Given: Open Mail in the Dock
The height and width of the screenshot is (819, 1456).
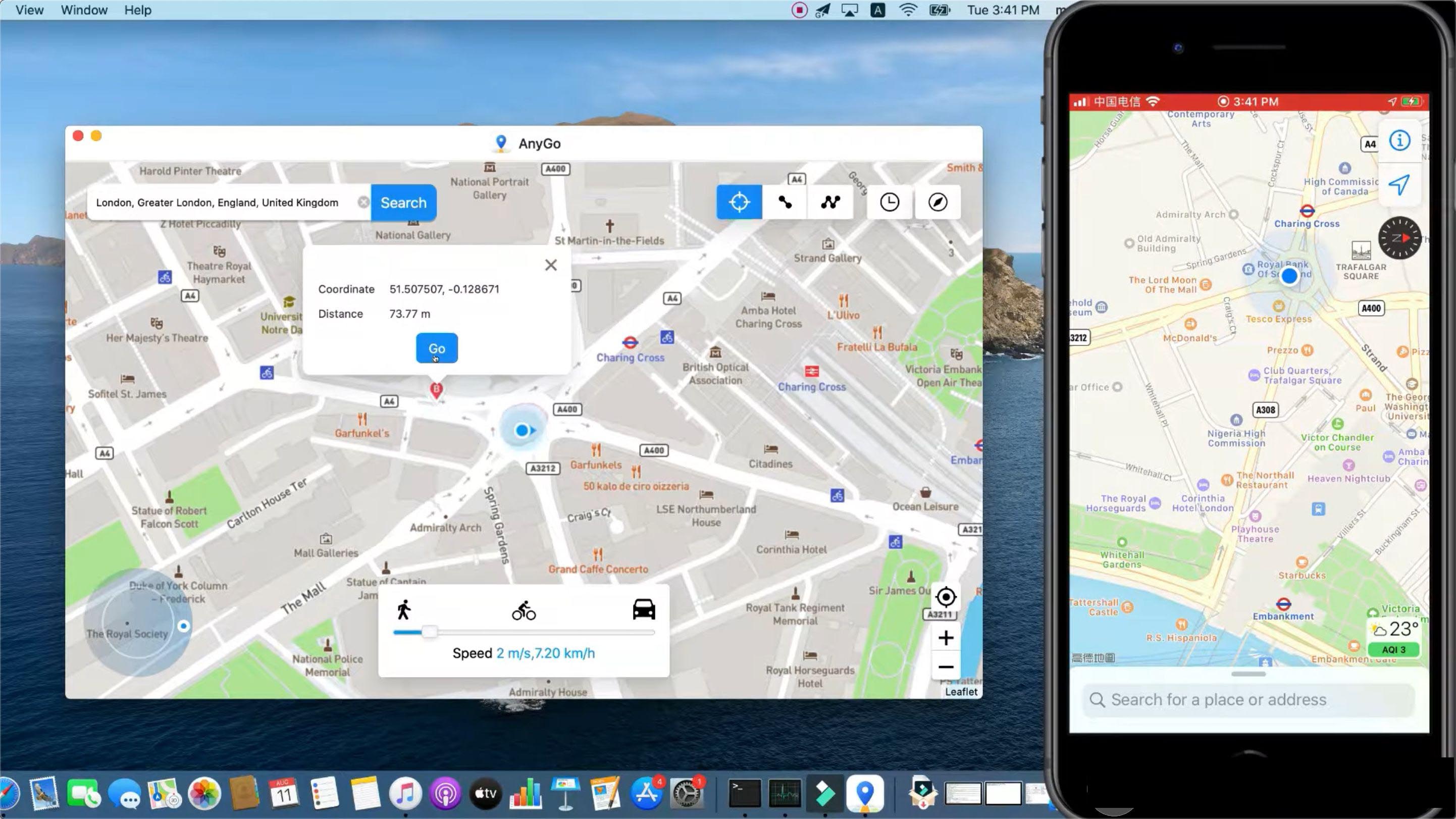Looking at the screenshot, I should pyautogui.click(x=44, y=793).
